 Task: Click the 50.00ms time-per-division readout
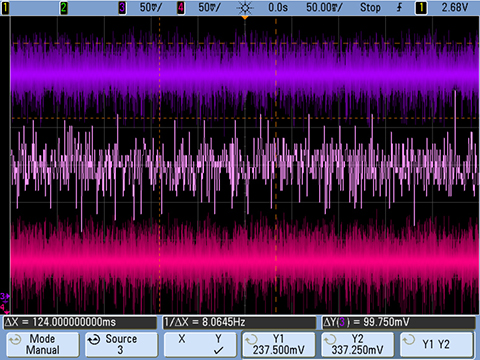point(324,7)
